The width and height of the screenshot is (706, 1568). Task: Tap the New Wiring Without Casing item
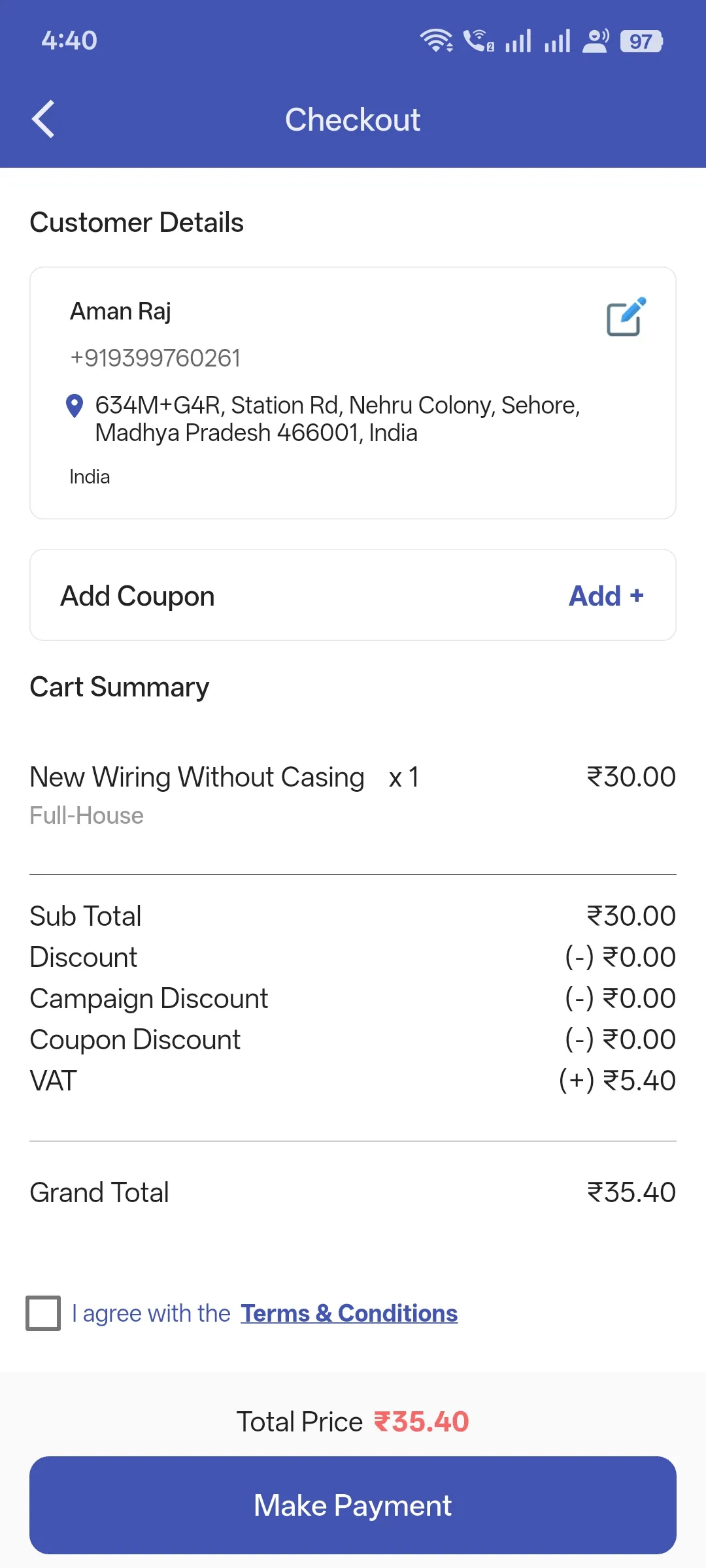[x=197, y=777]
